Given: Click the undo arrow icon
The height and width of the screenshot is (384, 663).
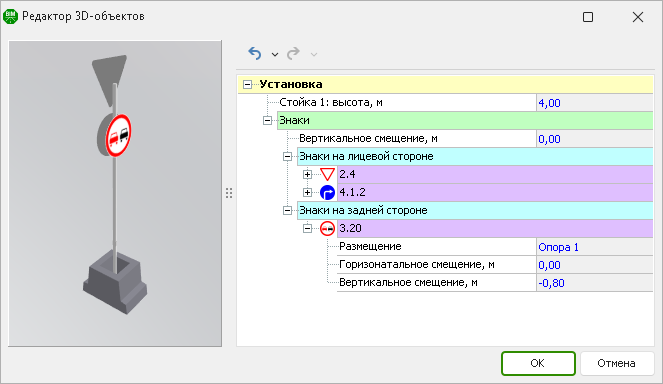Looking at the screenshot, I should coord(255,54).
